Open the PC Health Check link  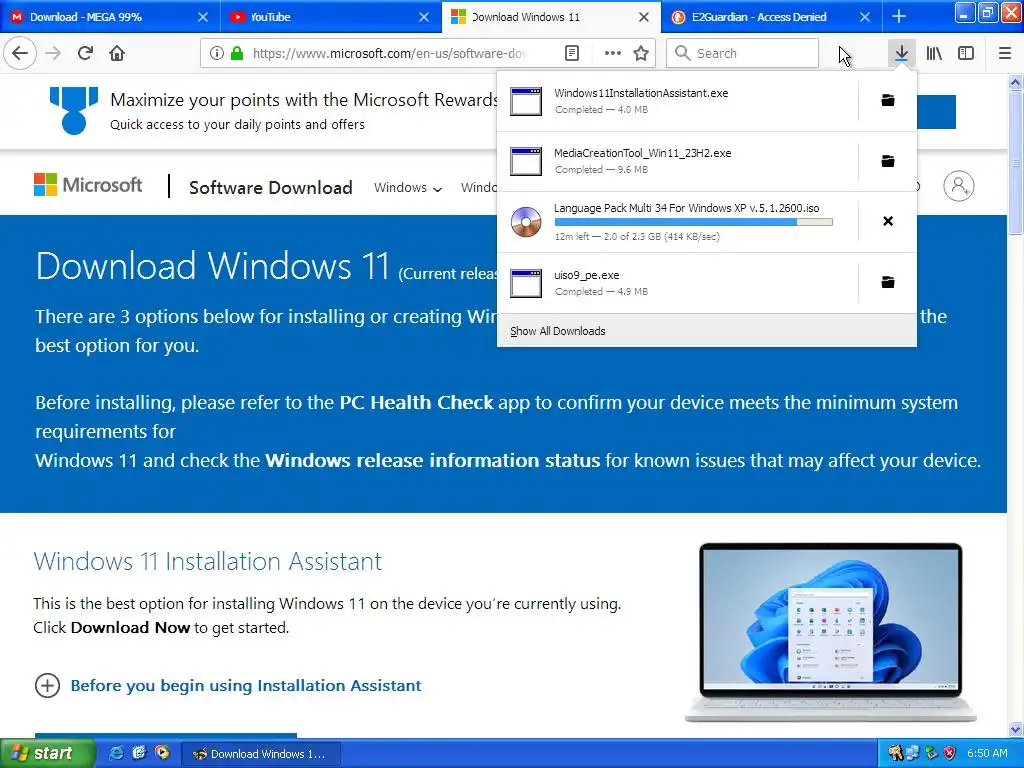pos(416,402)
